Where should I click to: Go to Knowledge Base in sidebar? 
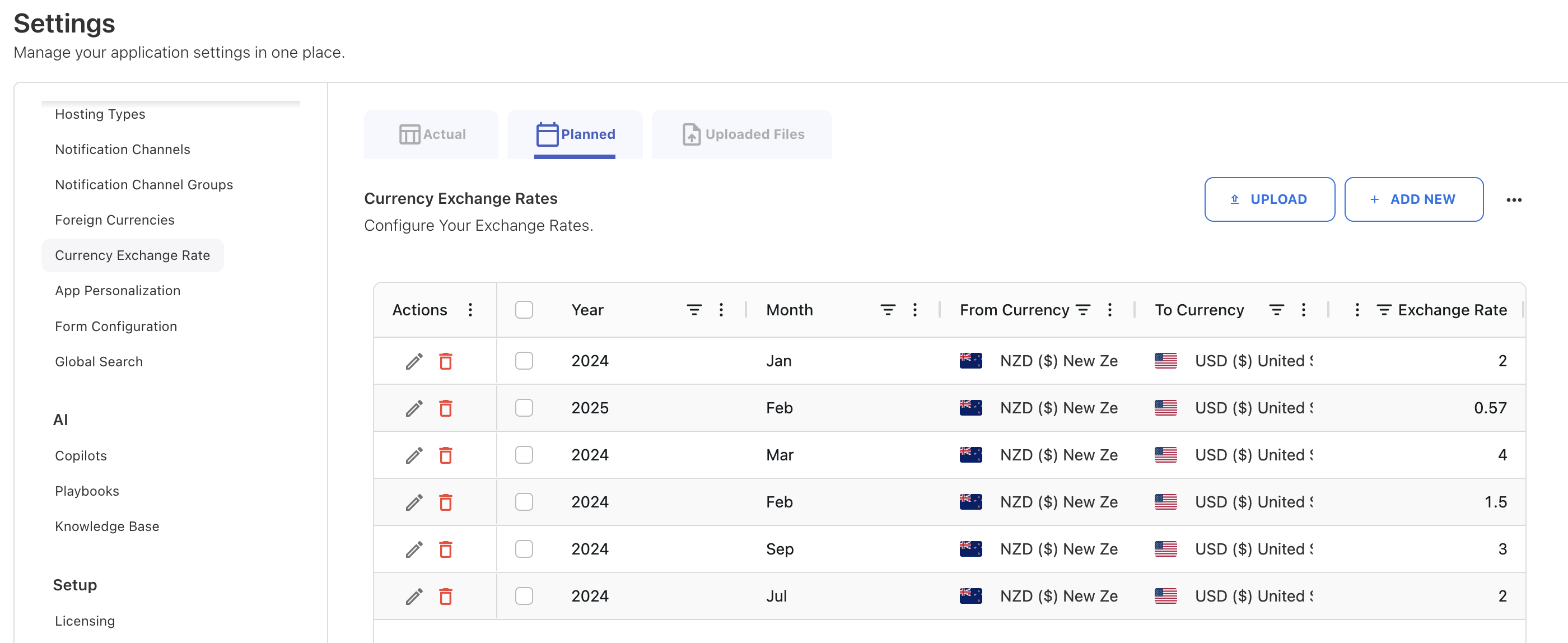click(x=107, y=526)
